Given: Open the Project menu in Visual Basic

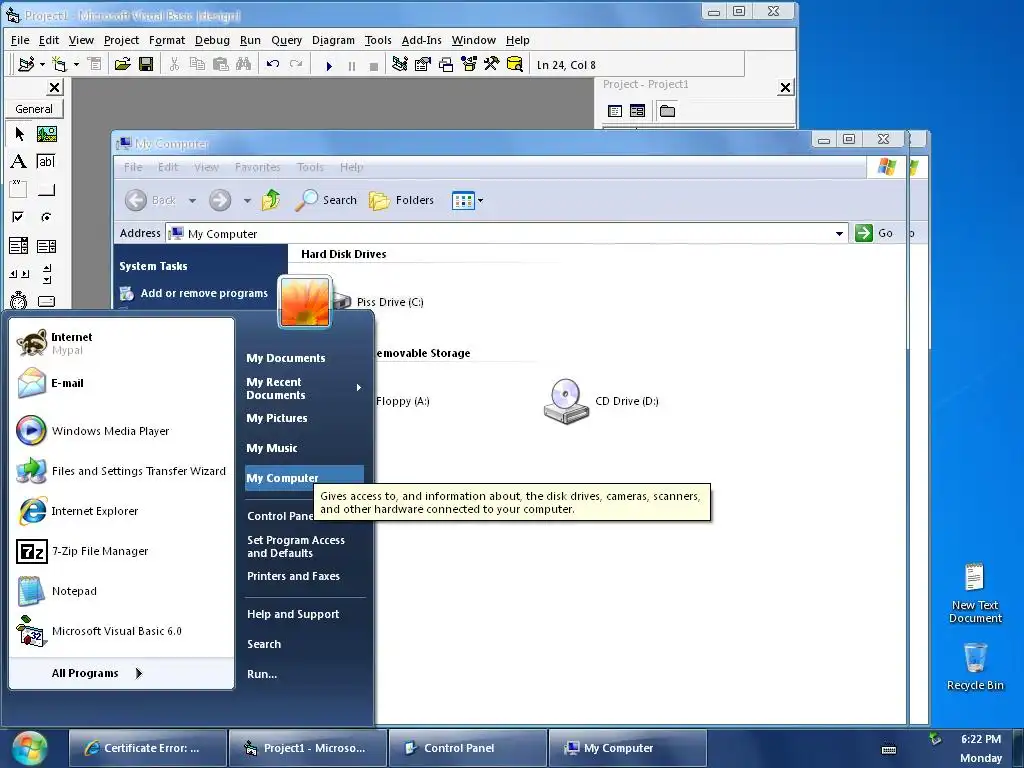Looking at the screenshot, I should (x=121, y=40).
